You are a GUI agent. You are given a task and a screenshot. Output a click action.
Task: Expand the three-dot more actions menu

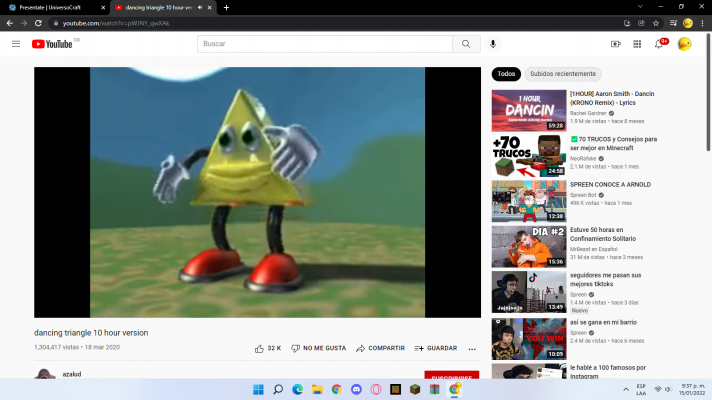click(x=472, y=348)
